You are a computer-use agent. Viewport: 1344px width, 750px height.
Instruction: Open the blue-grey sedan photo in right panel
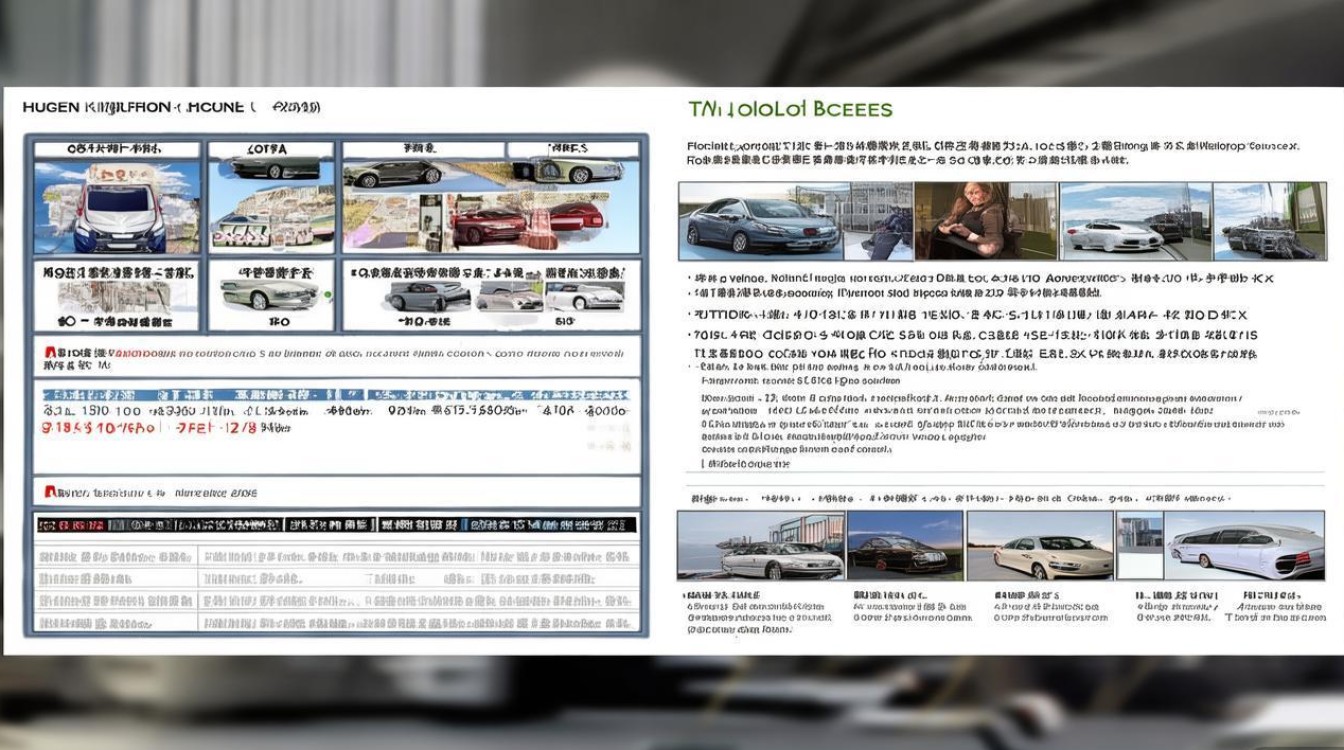click(760, 222)
